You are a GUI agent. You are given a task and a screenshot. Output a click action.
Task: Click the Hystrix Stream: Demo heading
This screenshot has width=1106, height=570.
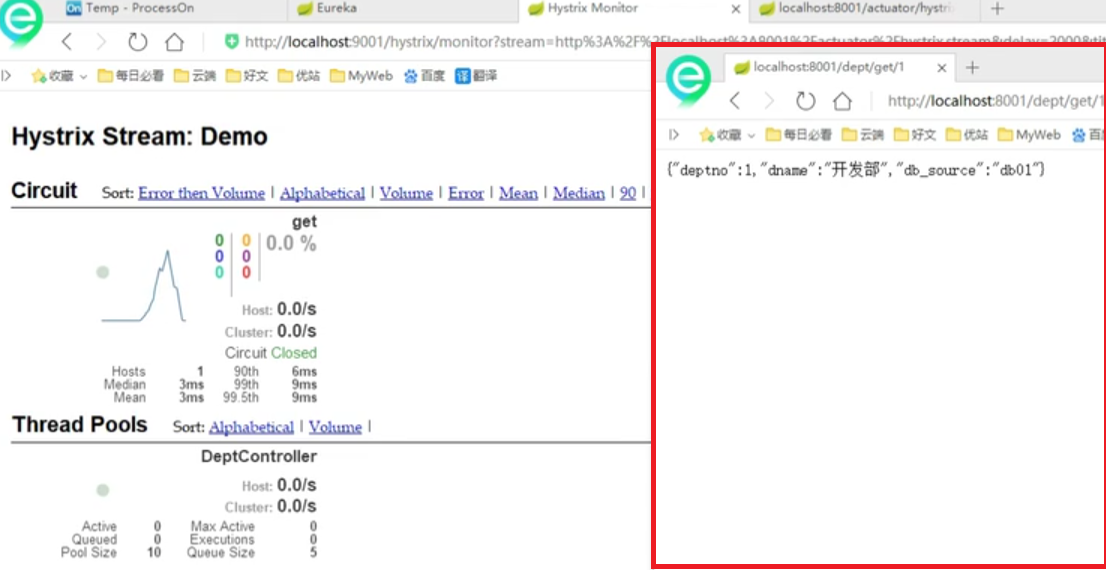pos(140,136)
